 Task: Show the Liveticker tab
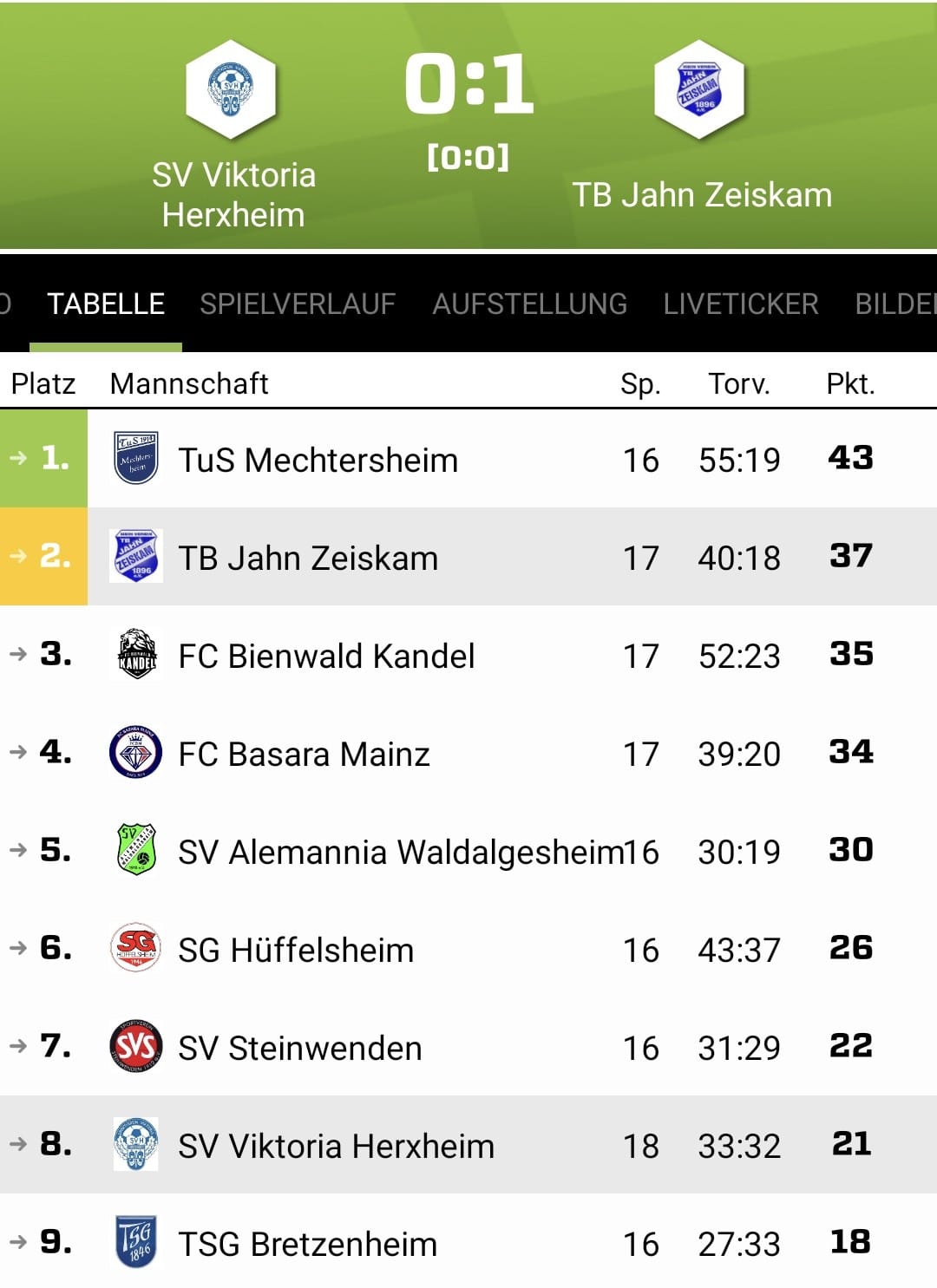741,304
